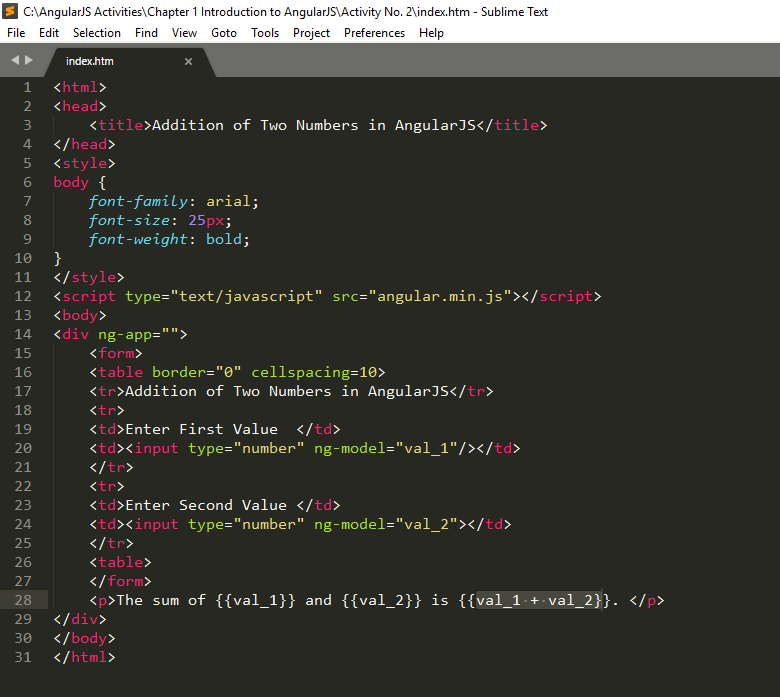The height and width of the screenshot is (697, 780).
Task: Close the index.htm tab
Action: pos(188,62)
